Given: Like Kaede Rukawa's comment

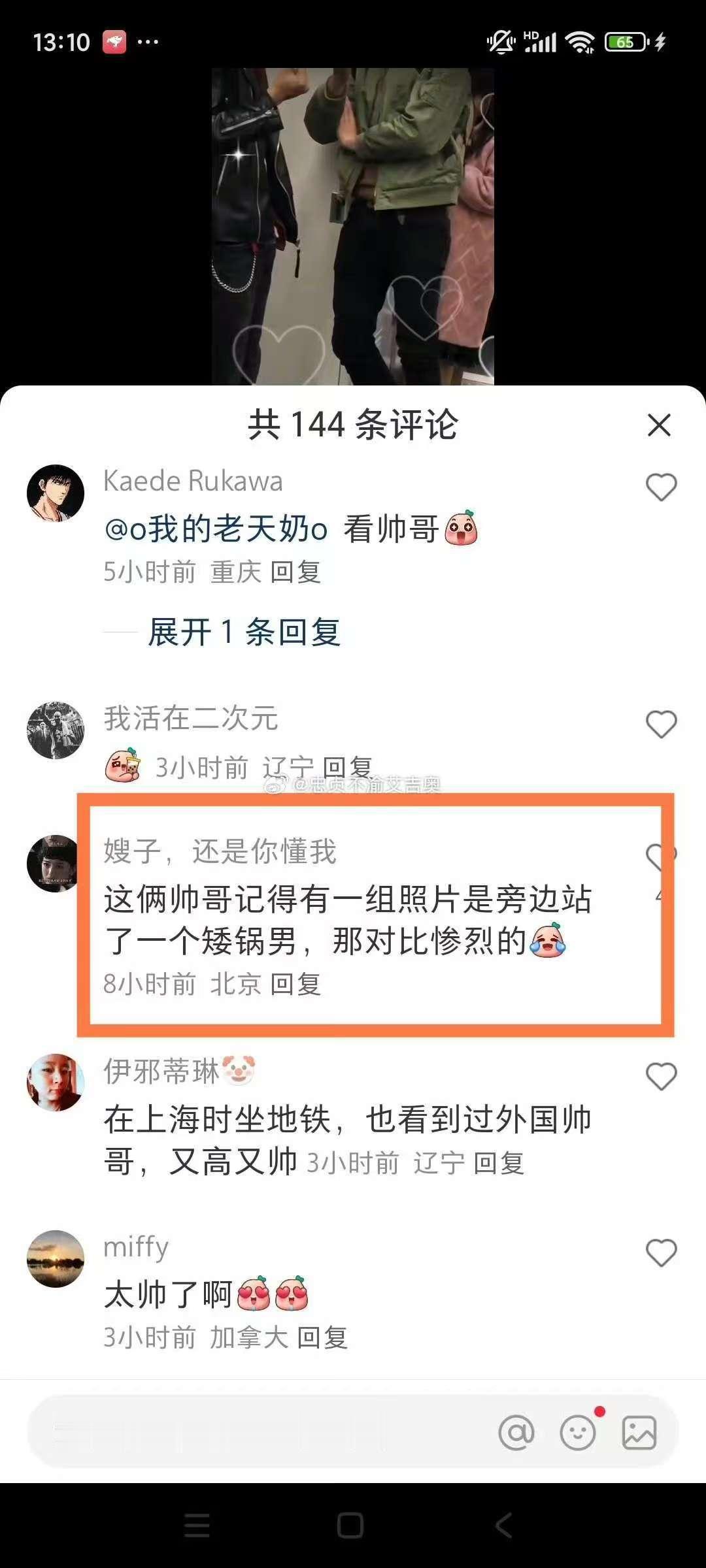Looking at the screenshot, I should (661, 487).
